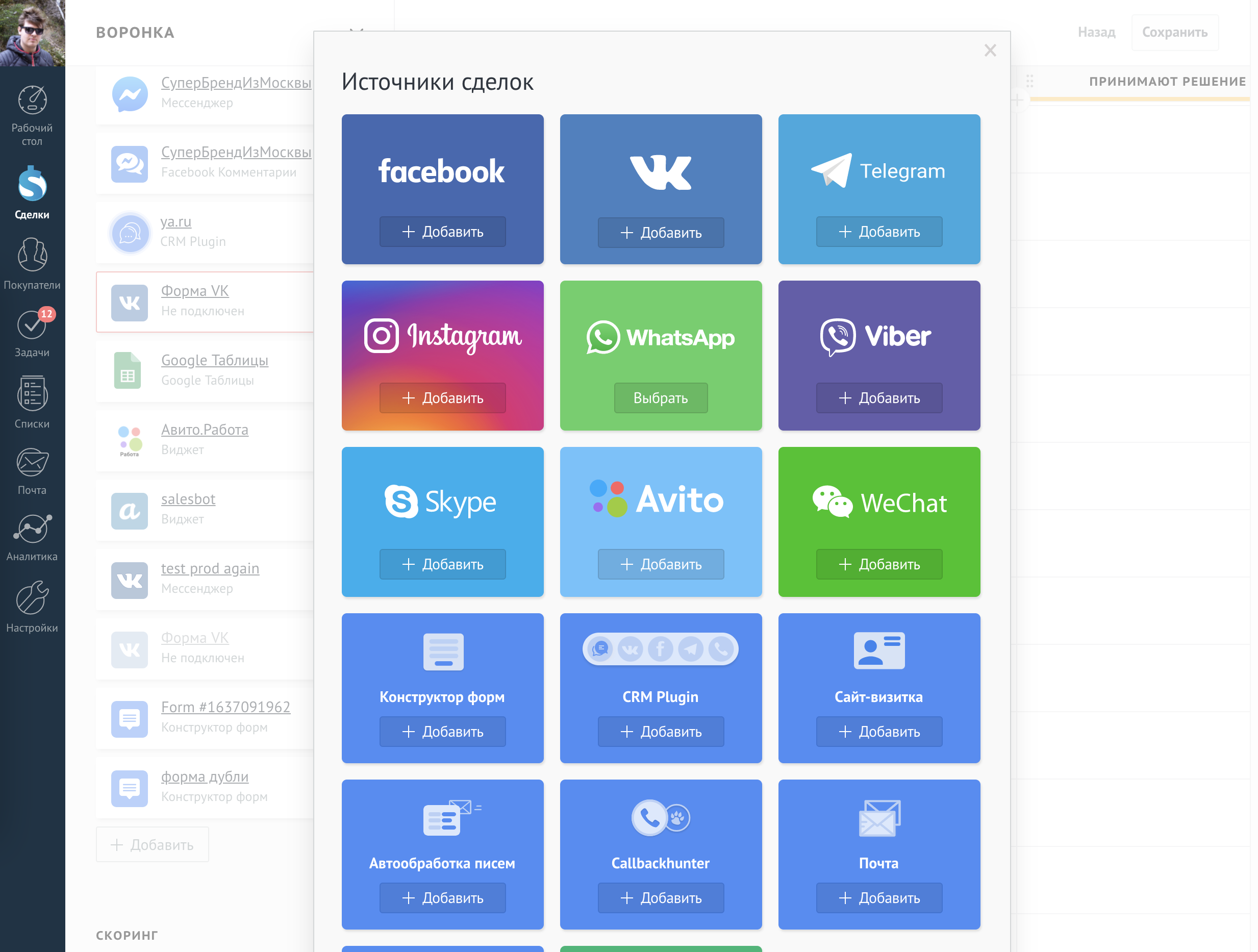Add Почта source in dialog
This screenshot has width=1258, height=952.
pos(879,898)
